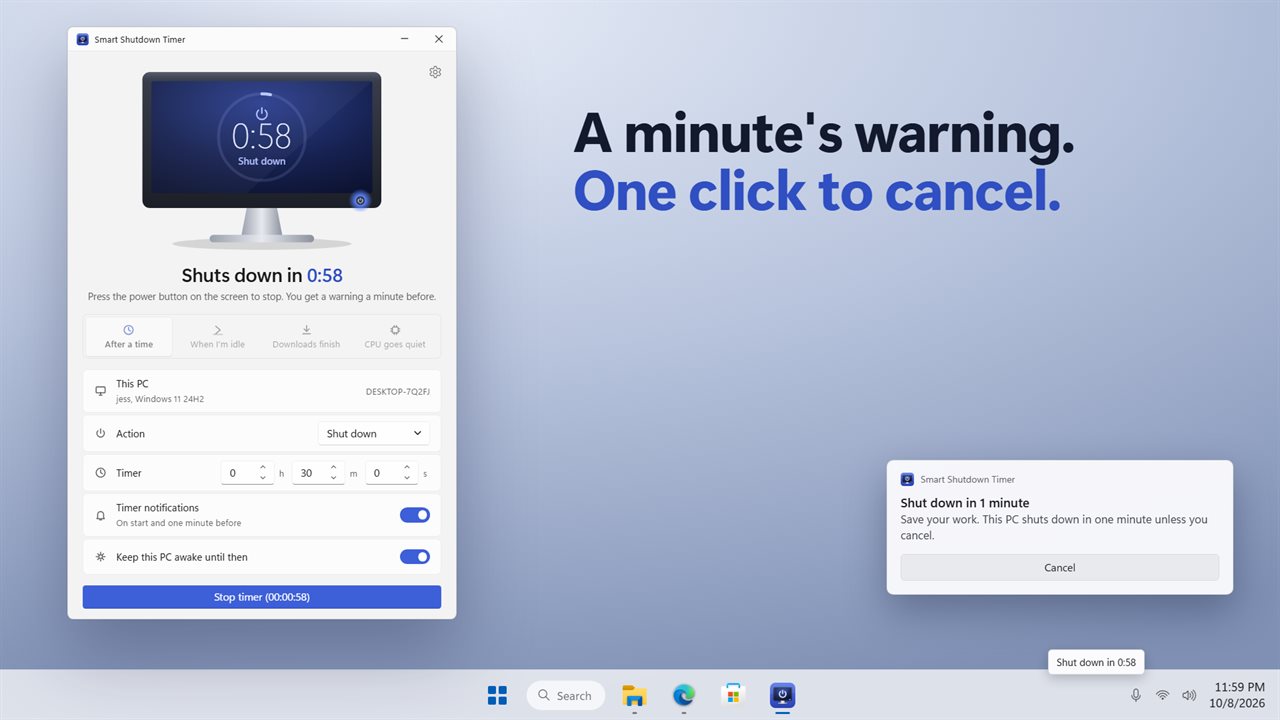This screenshot has height=720, width=1280.
Task: Open settings via the gear icon
Action: coord(435,72)
